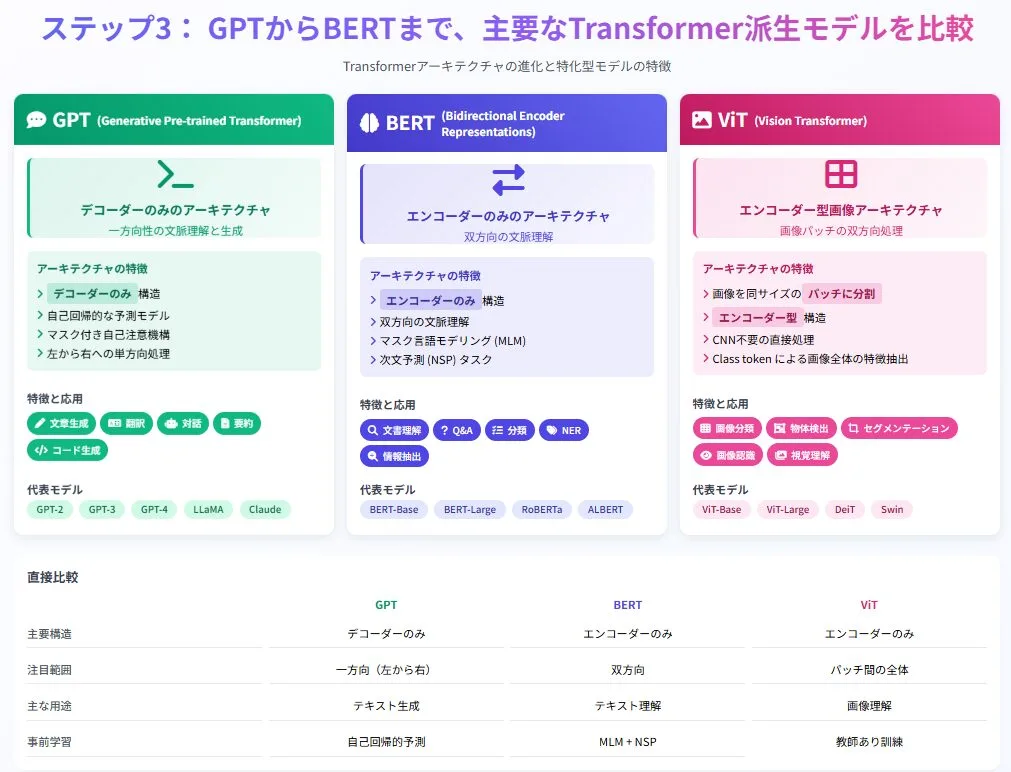The width and height of the screenshot is (1011, 772).
Task: Click the magnifier icon in 文書理解 tag
Action: point(373,430)
